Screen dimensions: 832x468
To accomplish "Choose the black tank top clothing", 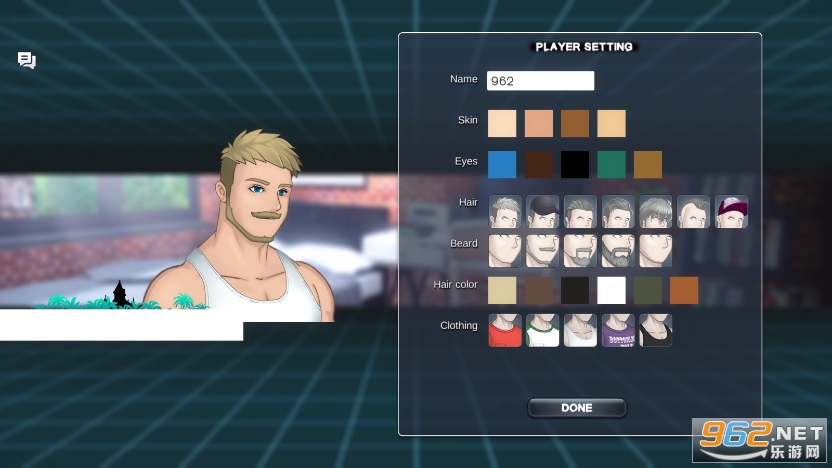I will 655,331.
